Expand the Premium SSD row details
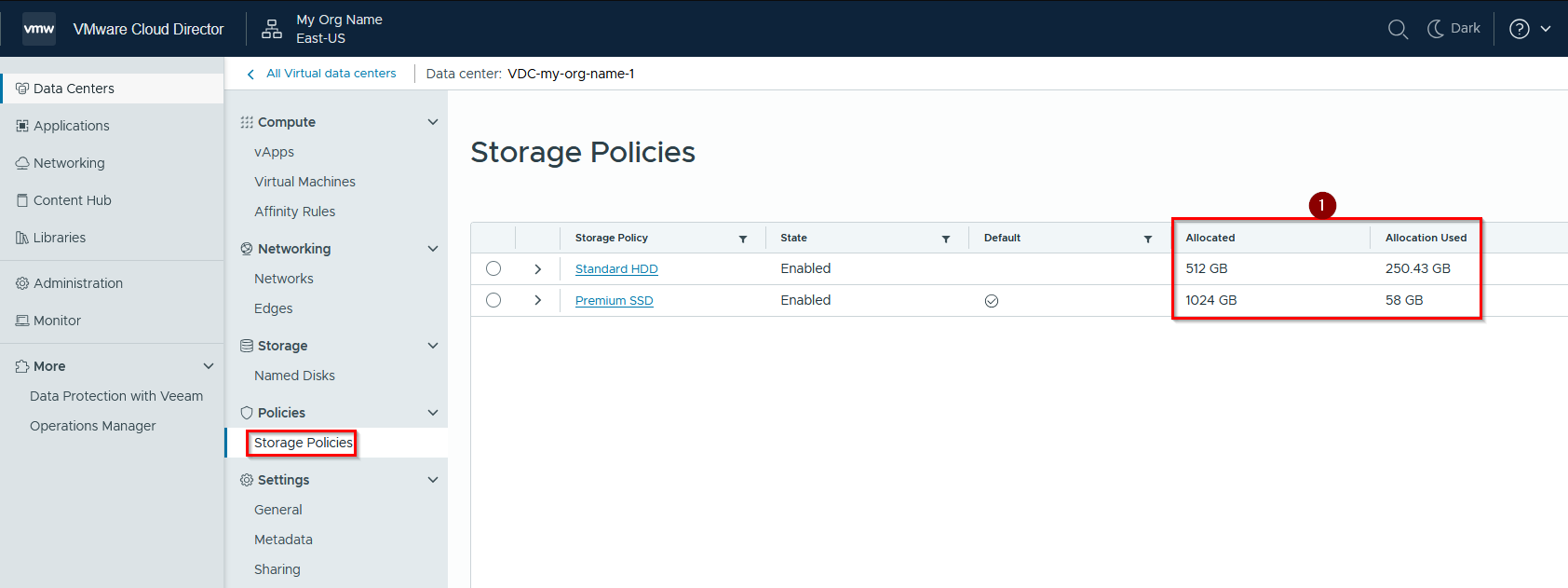Viewport: 1568px width, 588px height. [538, 300]
